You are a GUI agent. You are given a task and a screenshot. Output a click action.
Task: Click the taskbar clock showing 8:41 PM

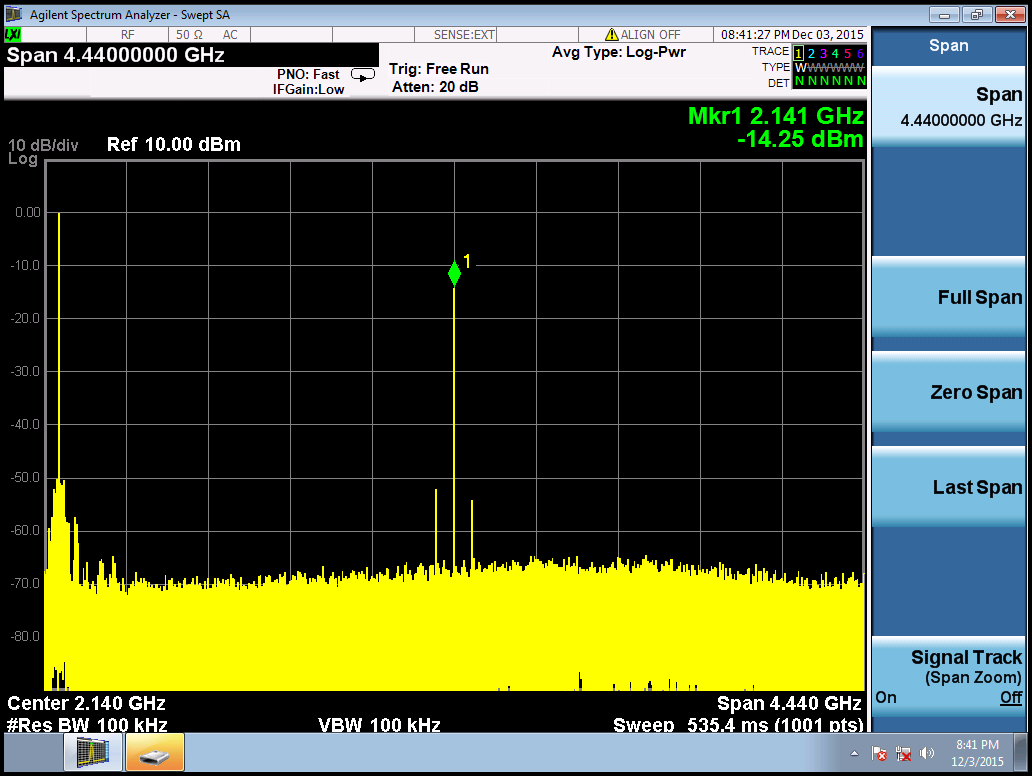click(x=977, y=752)
